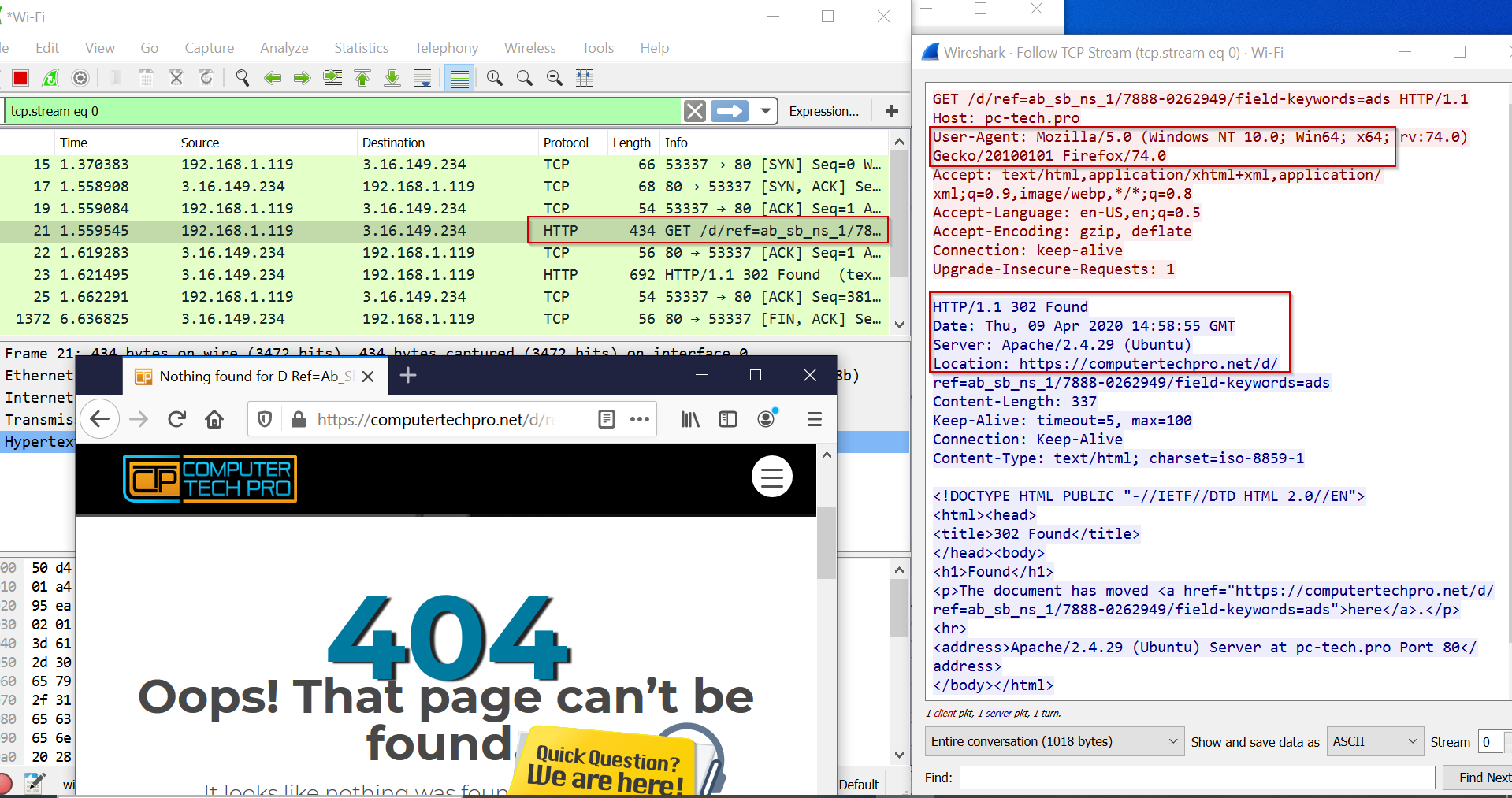Image resolution: width=1512 pixels, height=798 pixels.
Task: Go to previous packet green left arrow
Action: 273,78
